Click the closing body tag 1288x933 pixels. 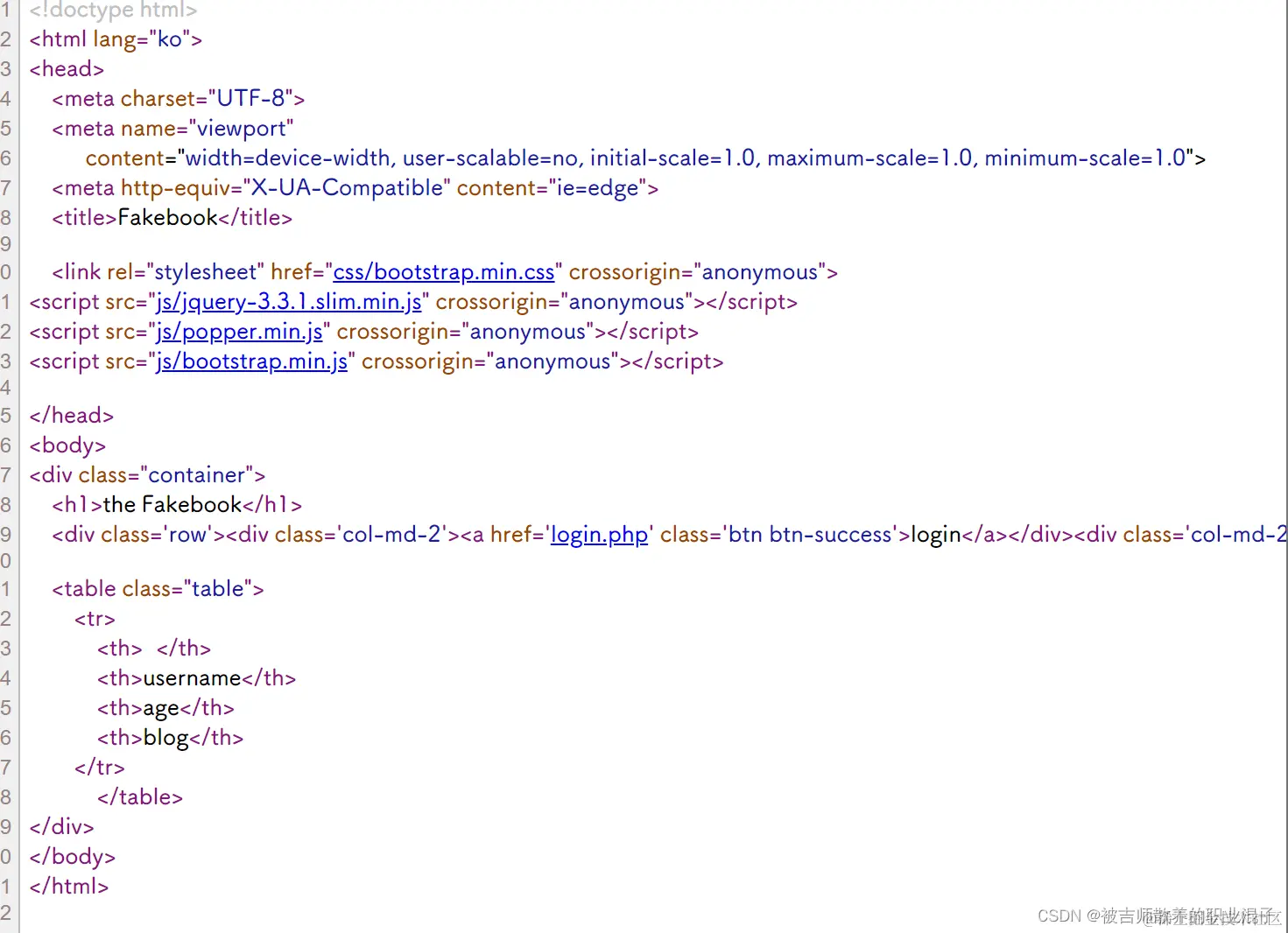[73, 857]
